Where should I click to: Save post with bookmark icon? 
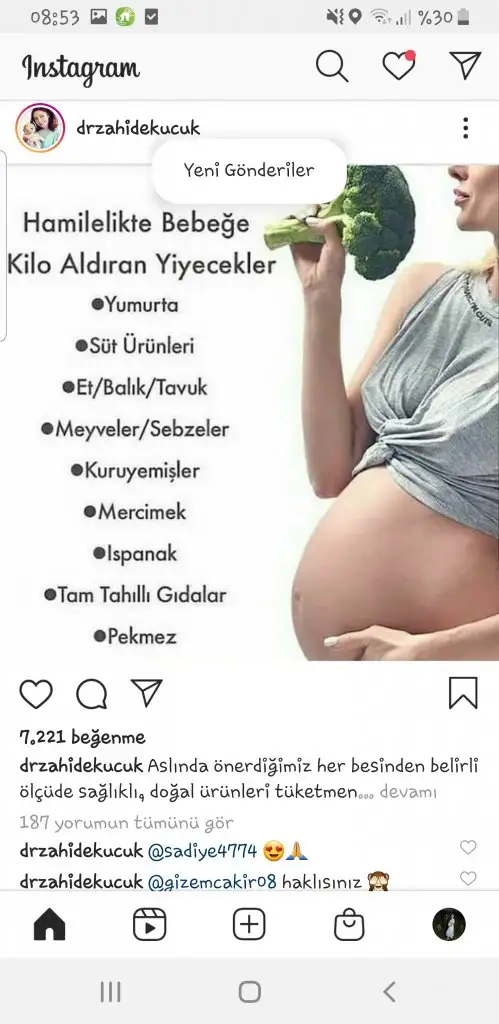pyautogui.click(x=463, y=693)
